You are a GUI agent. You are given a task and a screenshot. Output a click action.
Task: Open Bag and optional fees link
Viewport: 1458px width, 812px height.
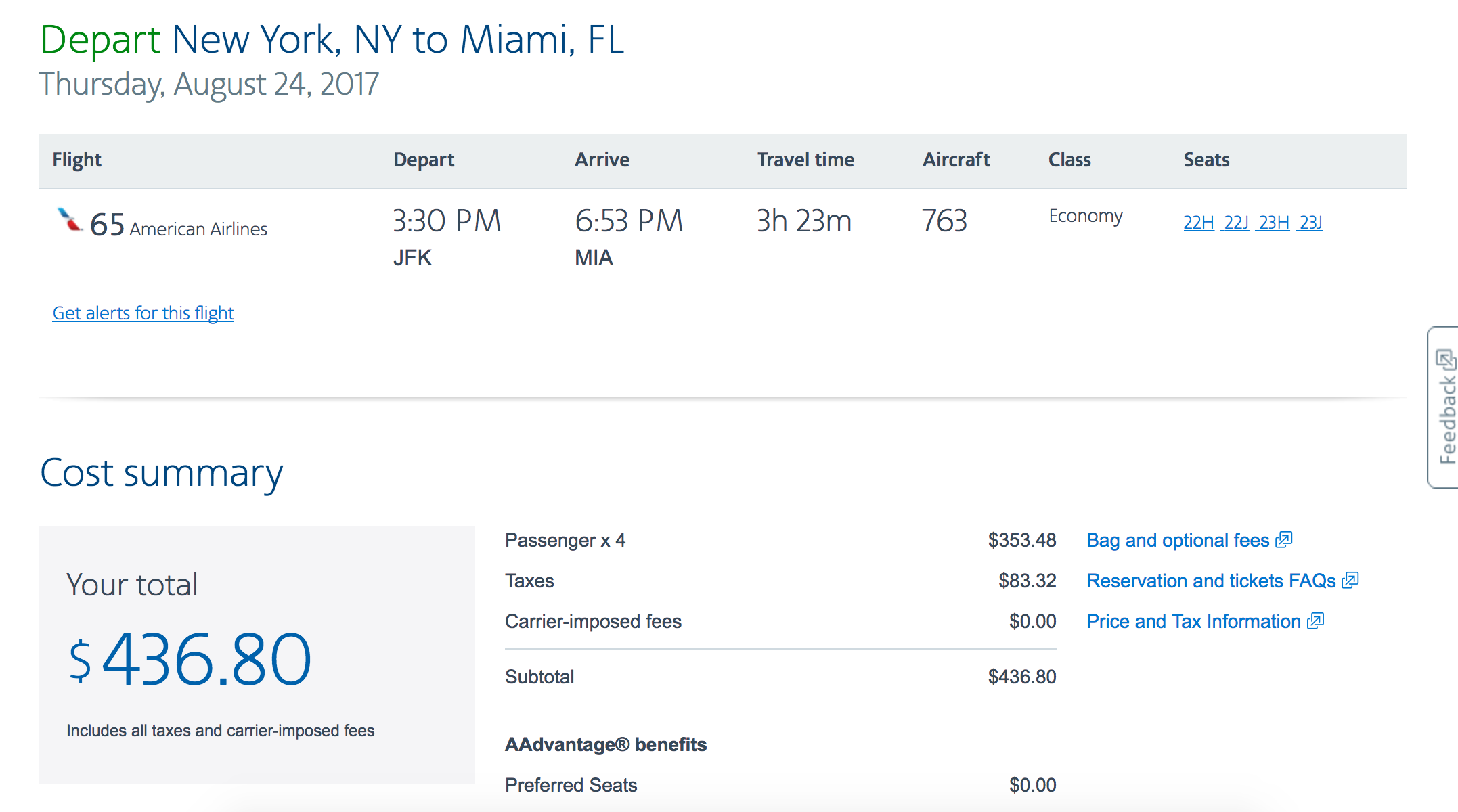(x=1178, y=541)
